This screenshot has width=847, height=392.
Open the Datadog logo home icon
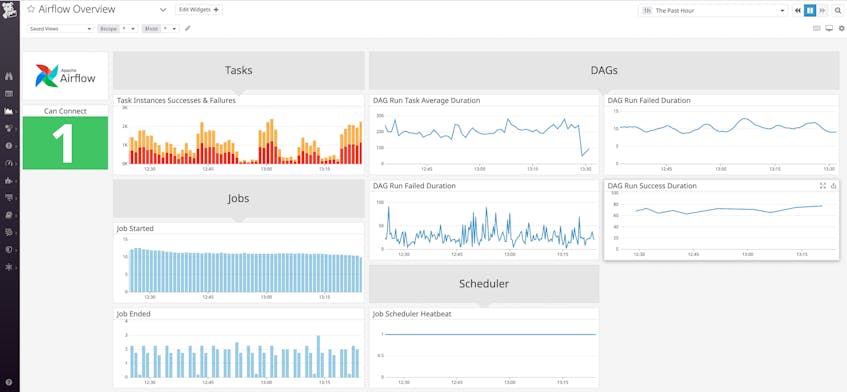(9, 10)
